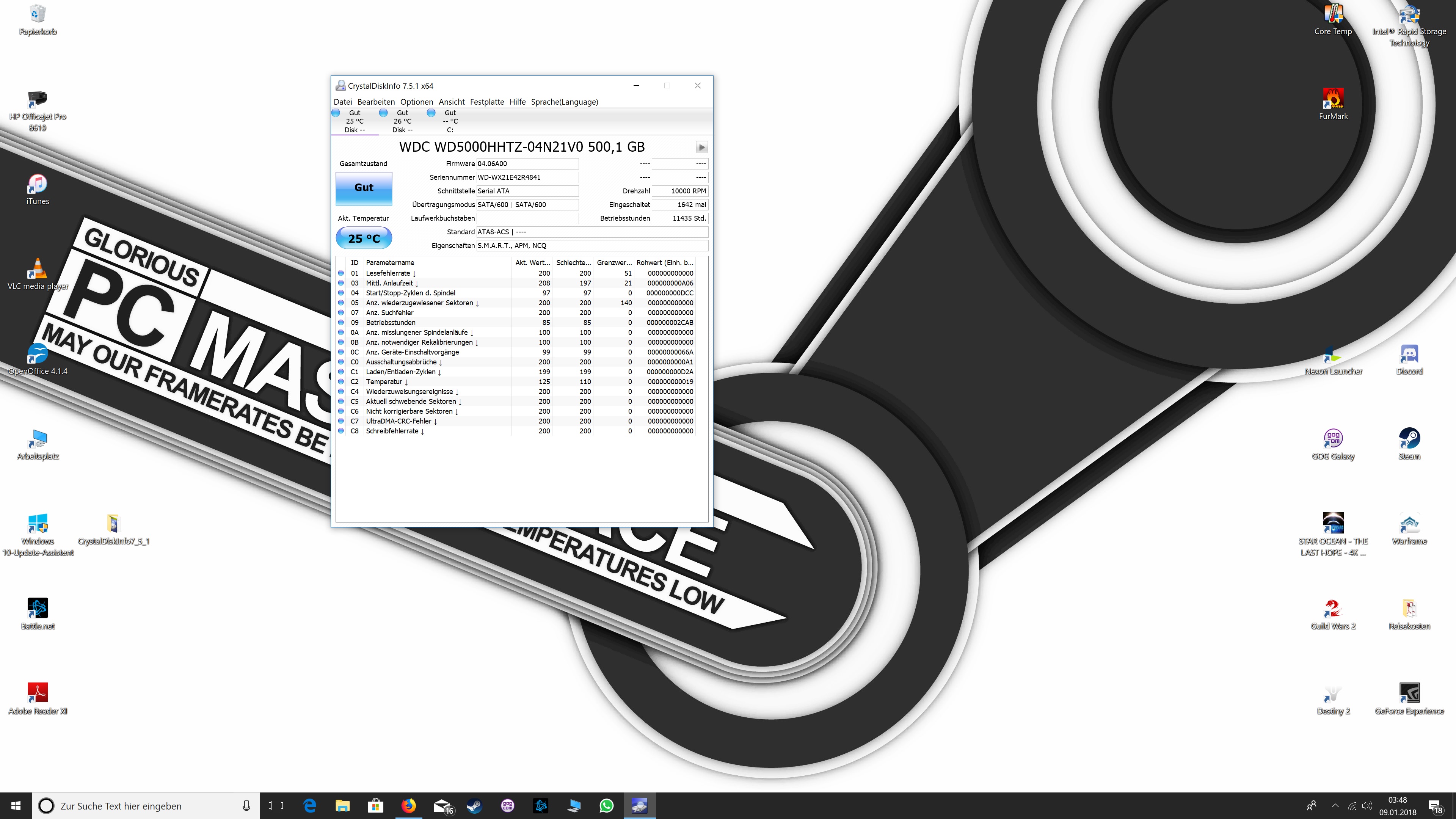Open the Festplatte menu
The height and width of the screenshot is (819, 1456).
click(486, 102)
